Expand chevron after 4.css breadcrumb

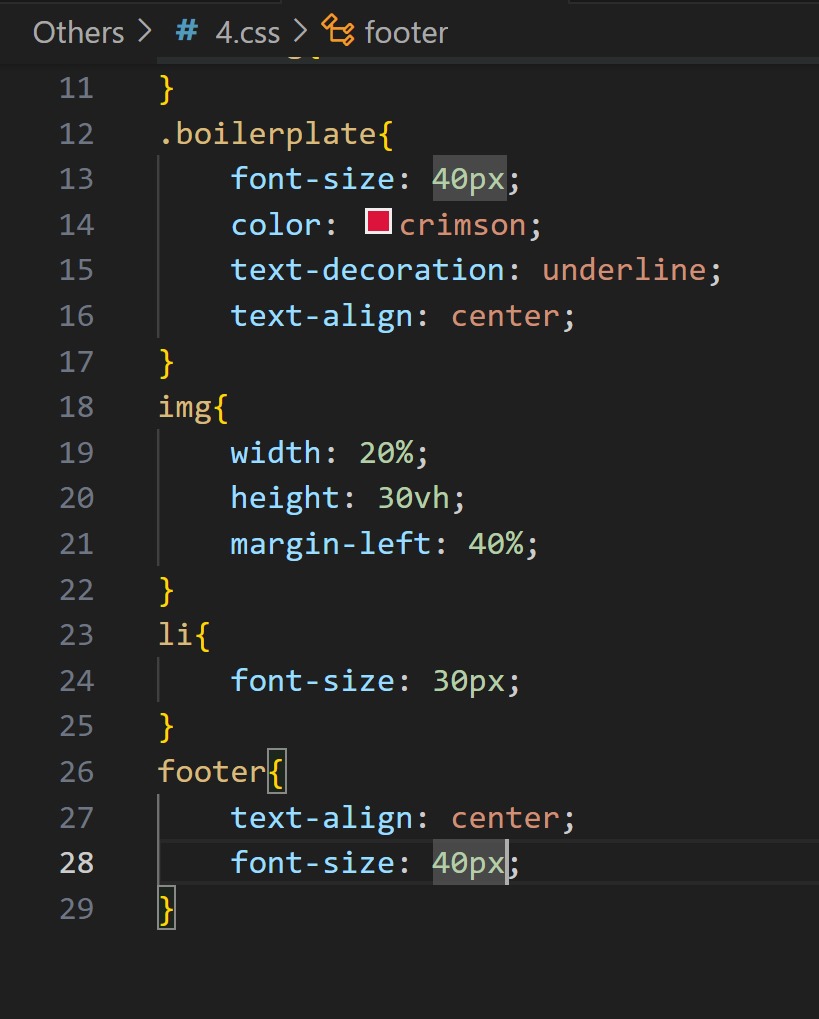pos(300,31)
